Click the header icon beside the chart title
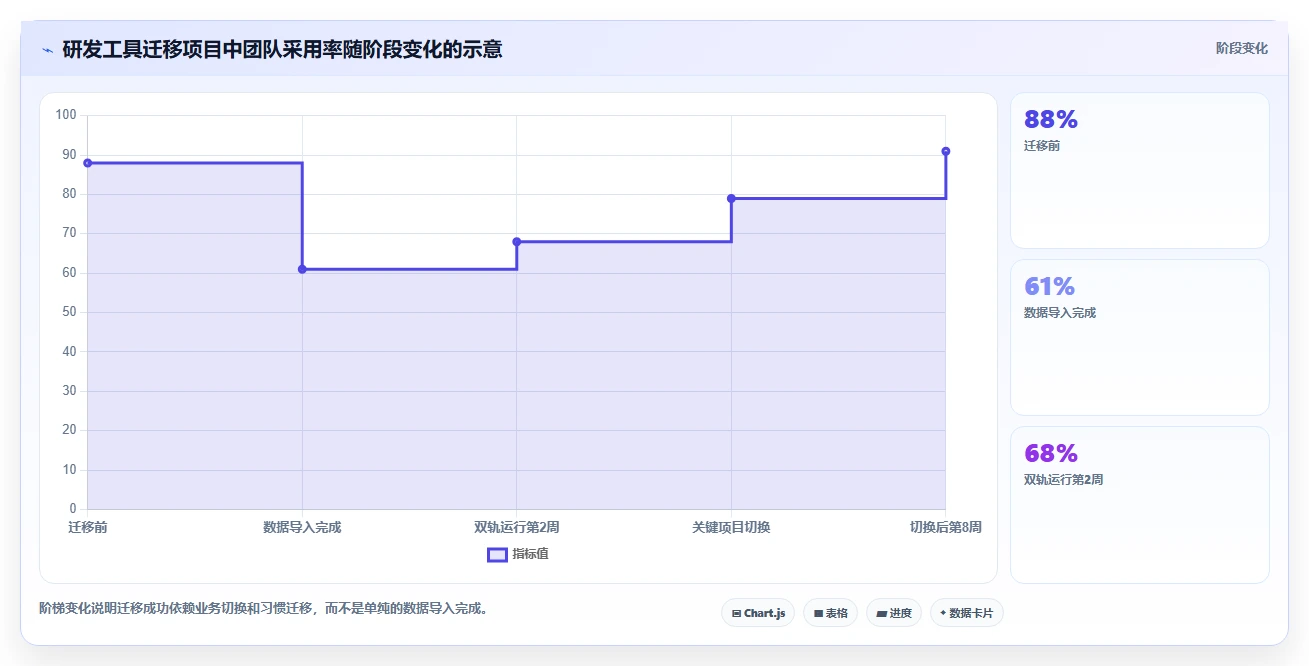Screen dimensions: 1309x666 pos(47,49)
